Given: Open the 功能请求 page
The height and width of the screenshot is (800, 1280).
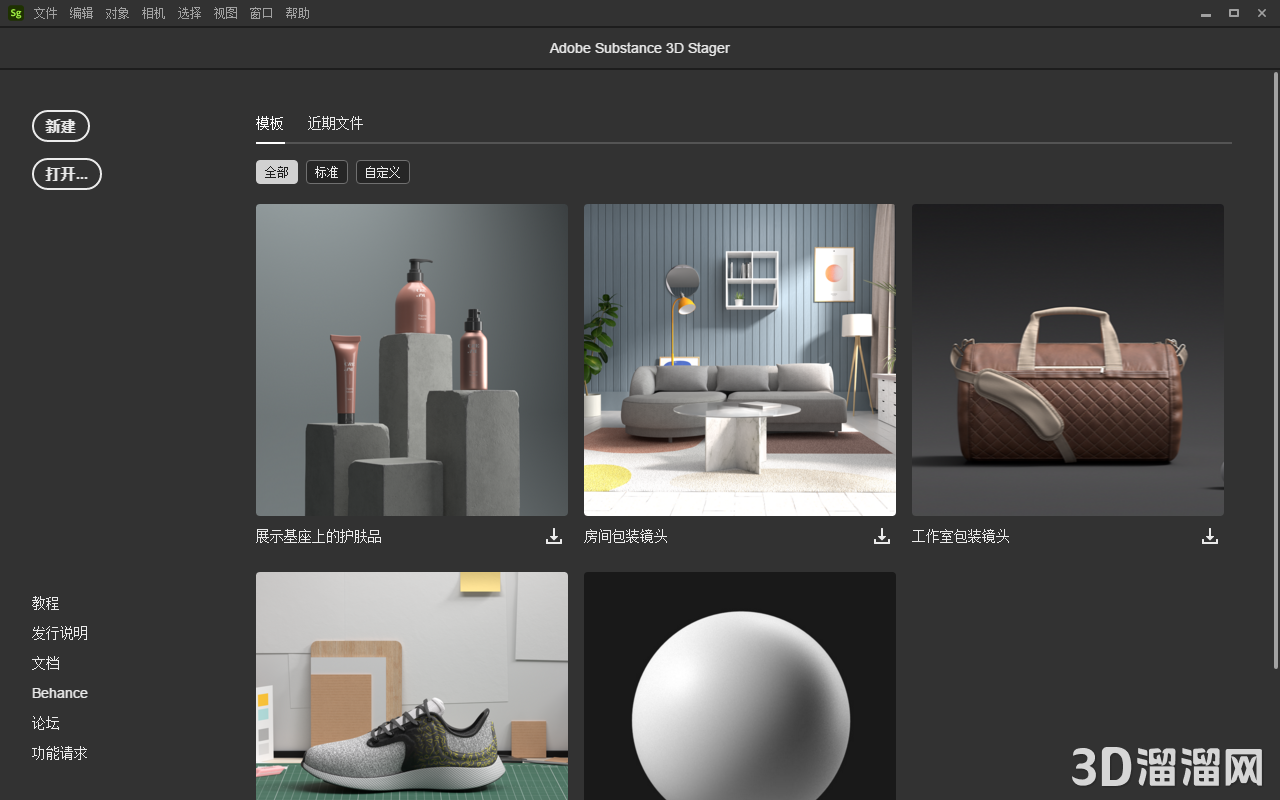Looking at the screenshot, I should tap(58, 752).
